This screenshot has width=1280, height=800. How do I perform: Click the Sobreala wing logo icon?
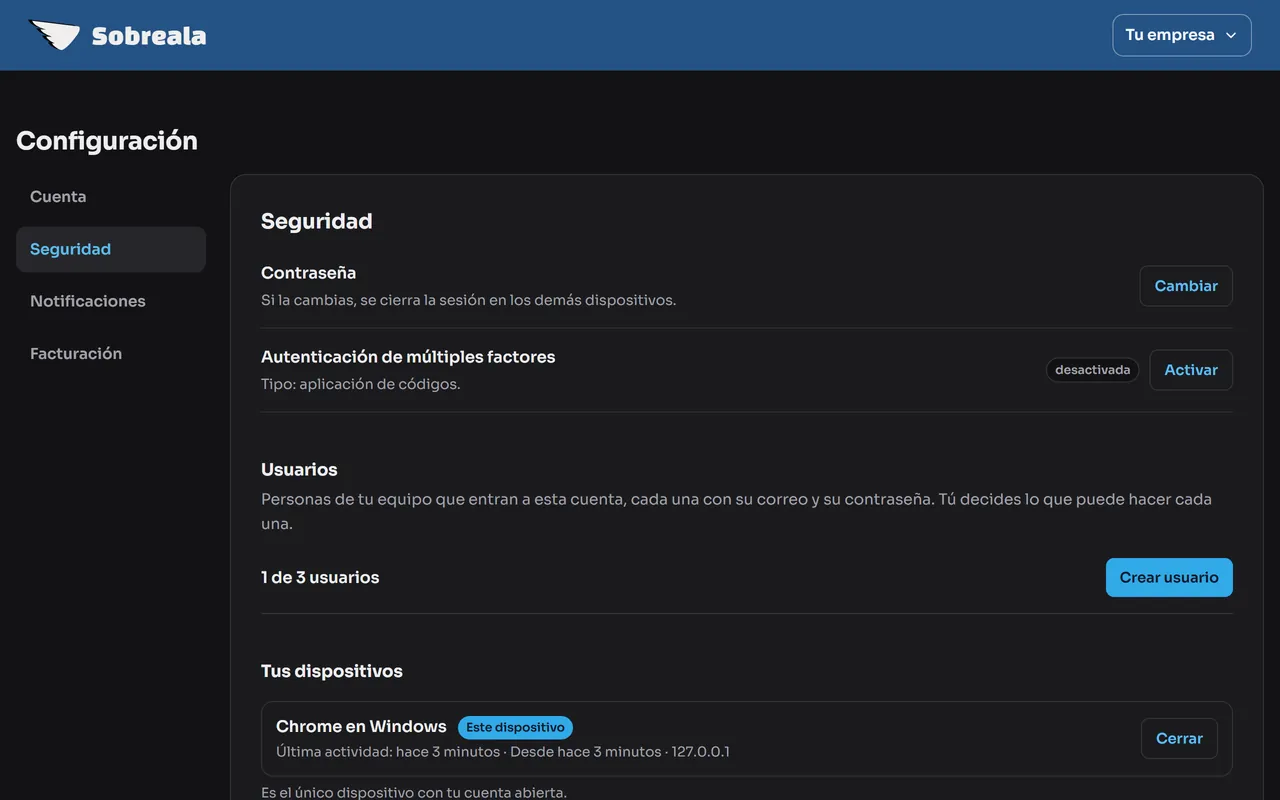click(x=54, y=35)
